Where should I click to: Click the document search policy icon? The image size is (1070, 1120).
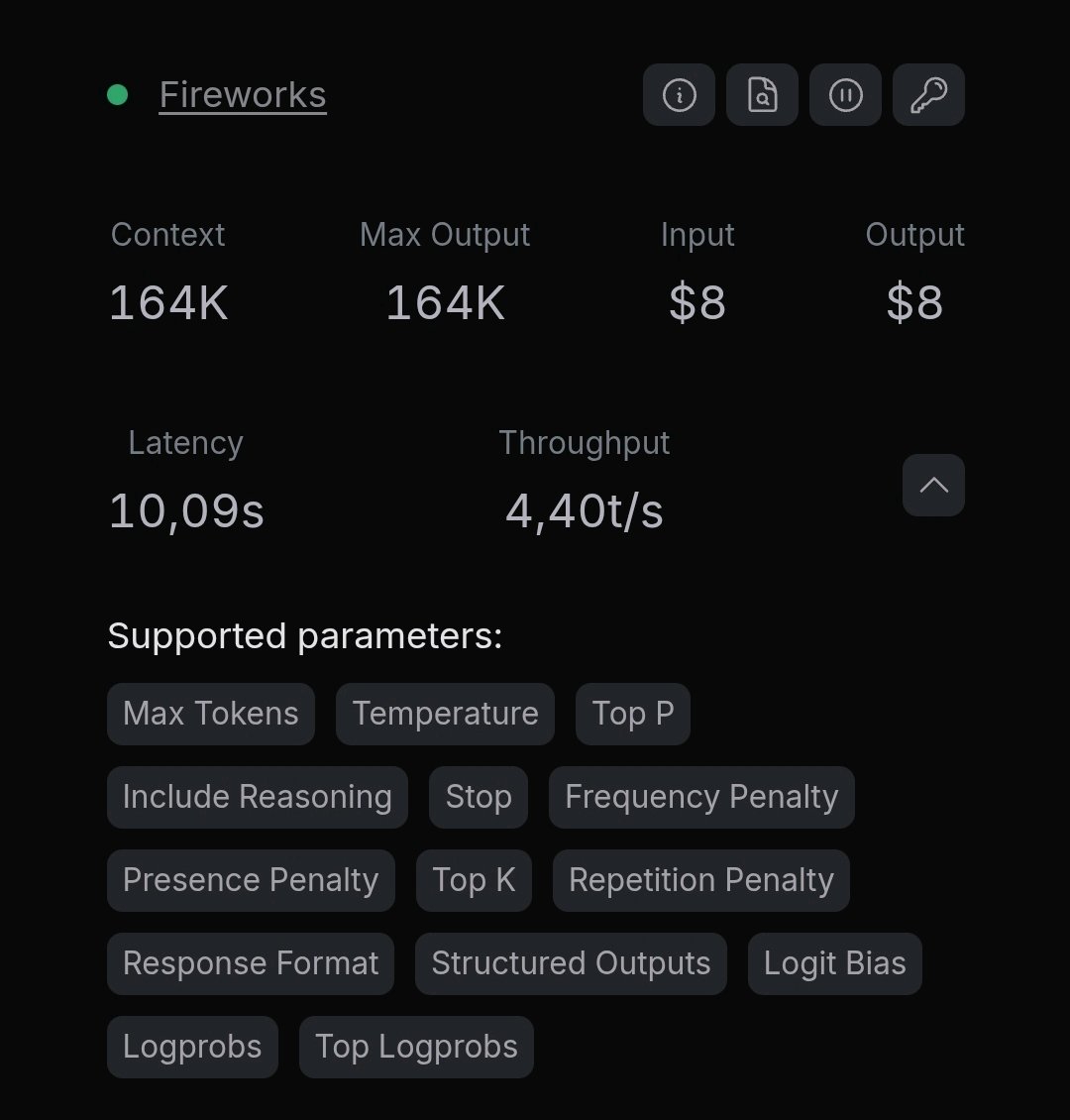tap(762, 95)
